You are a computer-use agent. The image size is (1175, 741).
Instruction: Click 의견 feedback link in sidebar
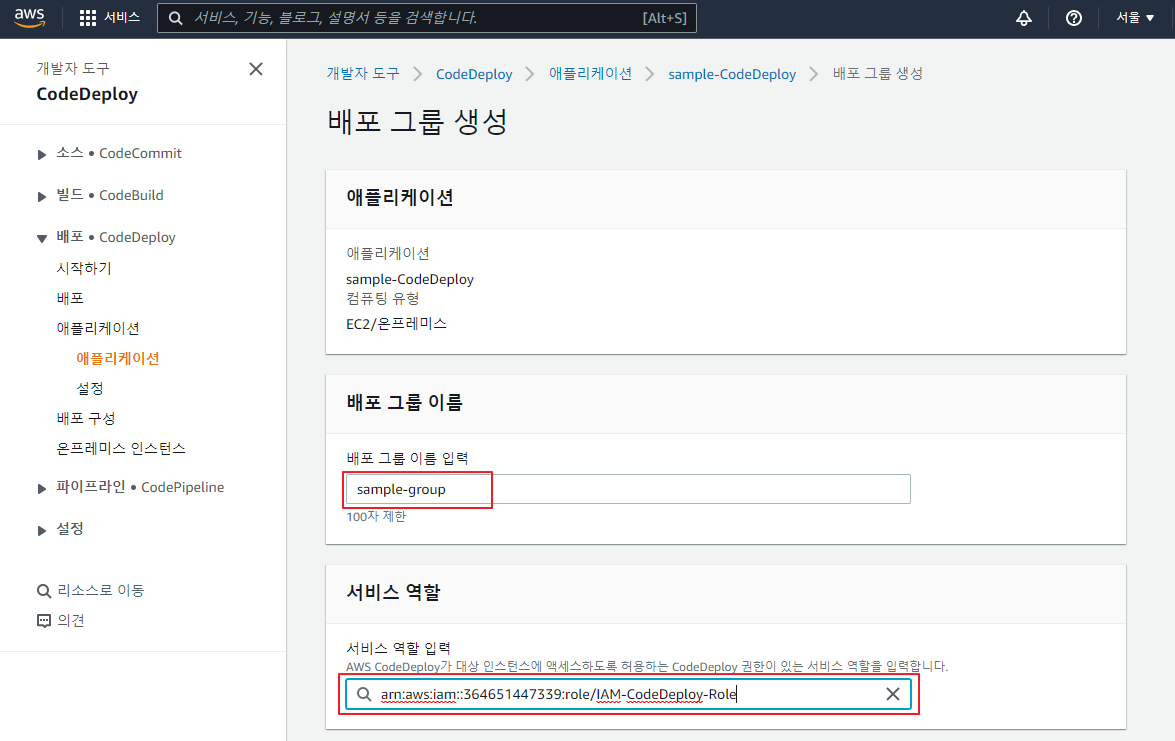coord(71,620)
